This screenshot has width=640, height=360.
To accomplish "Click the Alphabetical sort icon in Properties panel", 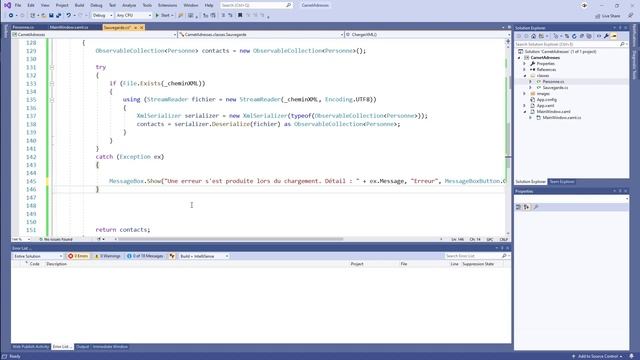I will (x=527, y=207).
